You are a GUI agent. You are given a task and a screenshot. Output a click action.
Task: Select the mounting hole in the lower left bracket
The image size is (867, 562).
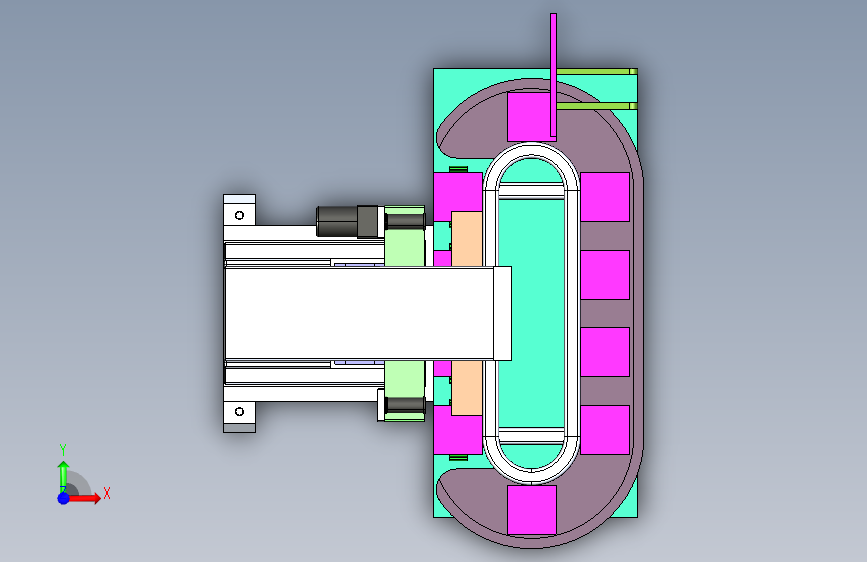click(x=239, y=412)
